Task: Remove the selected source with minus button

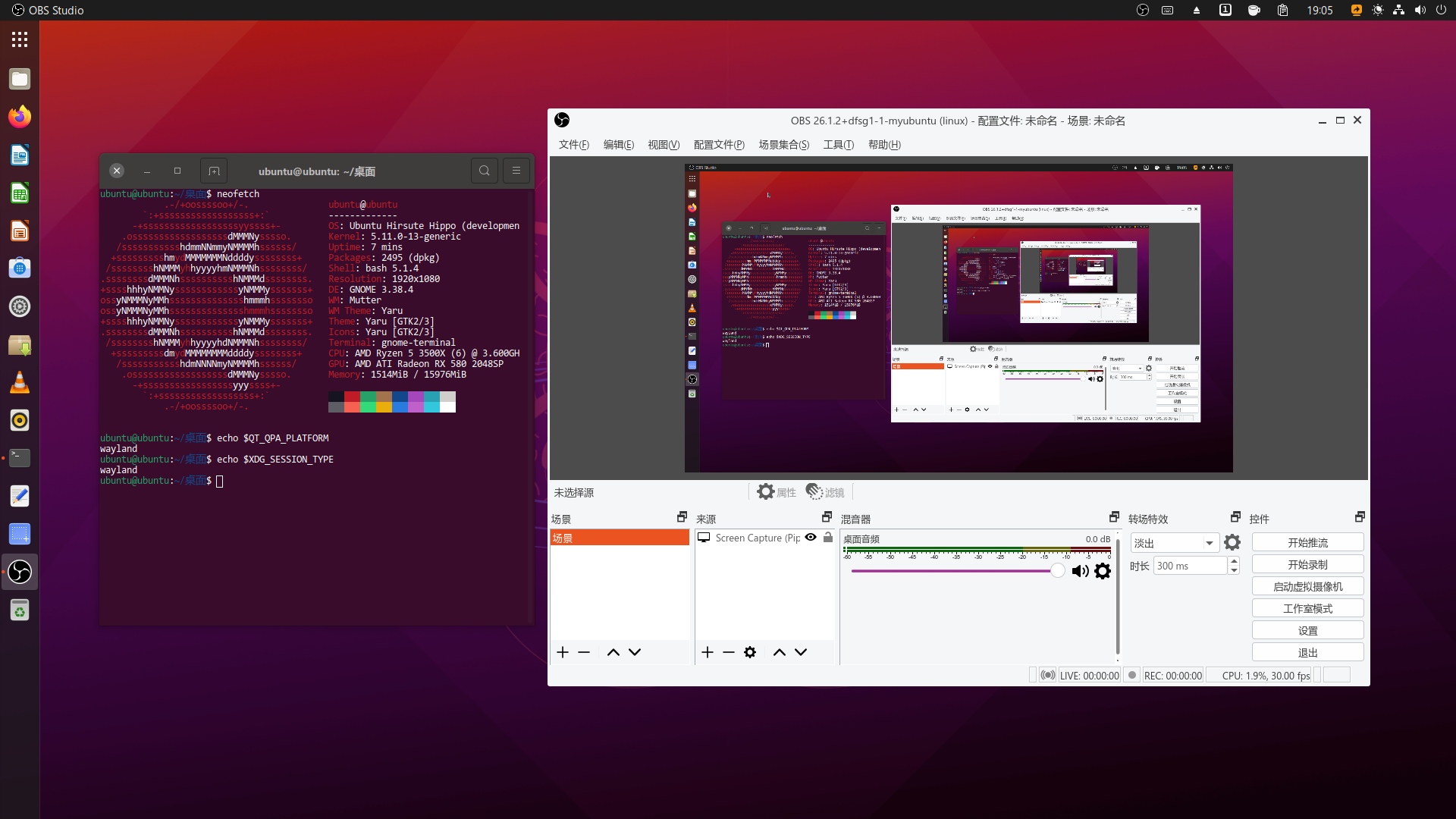Action: pos(729,652)
